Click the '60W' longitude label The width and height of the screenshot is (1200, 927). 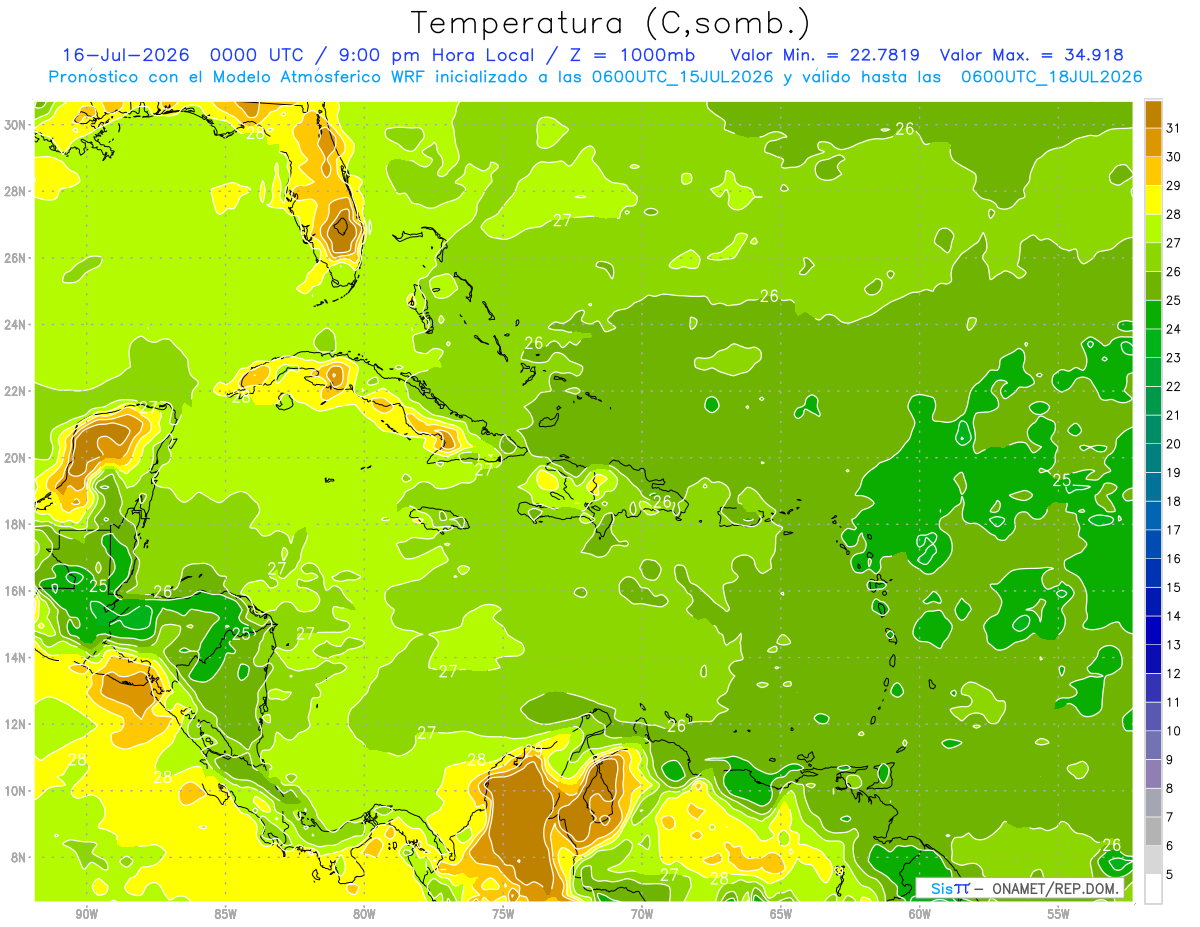tap(920, 914)
